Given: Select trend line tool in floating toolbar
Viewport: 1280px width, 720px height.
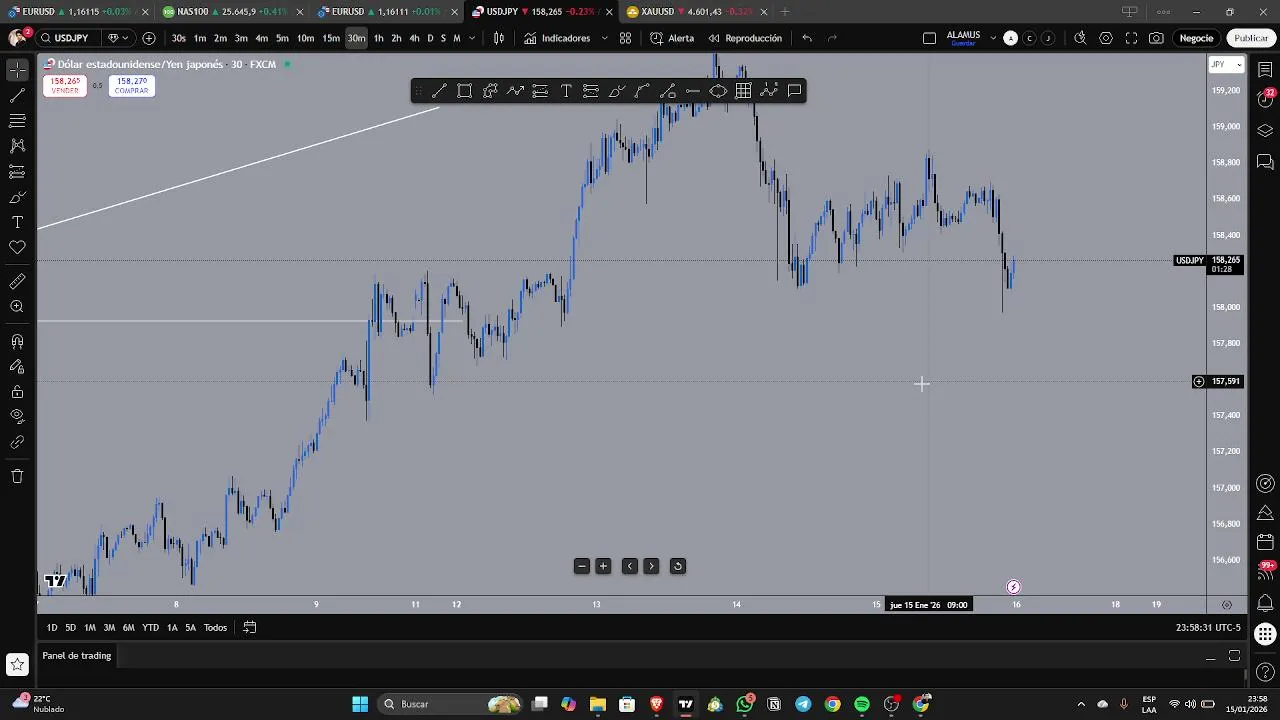Looking at the screenshot, I should [439, 91].
